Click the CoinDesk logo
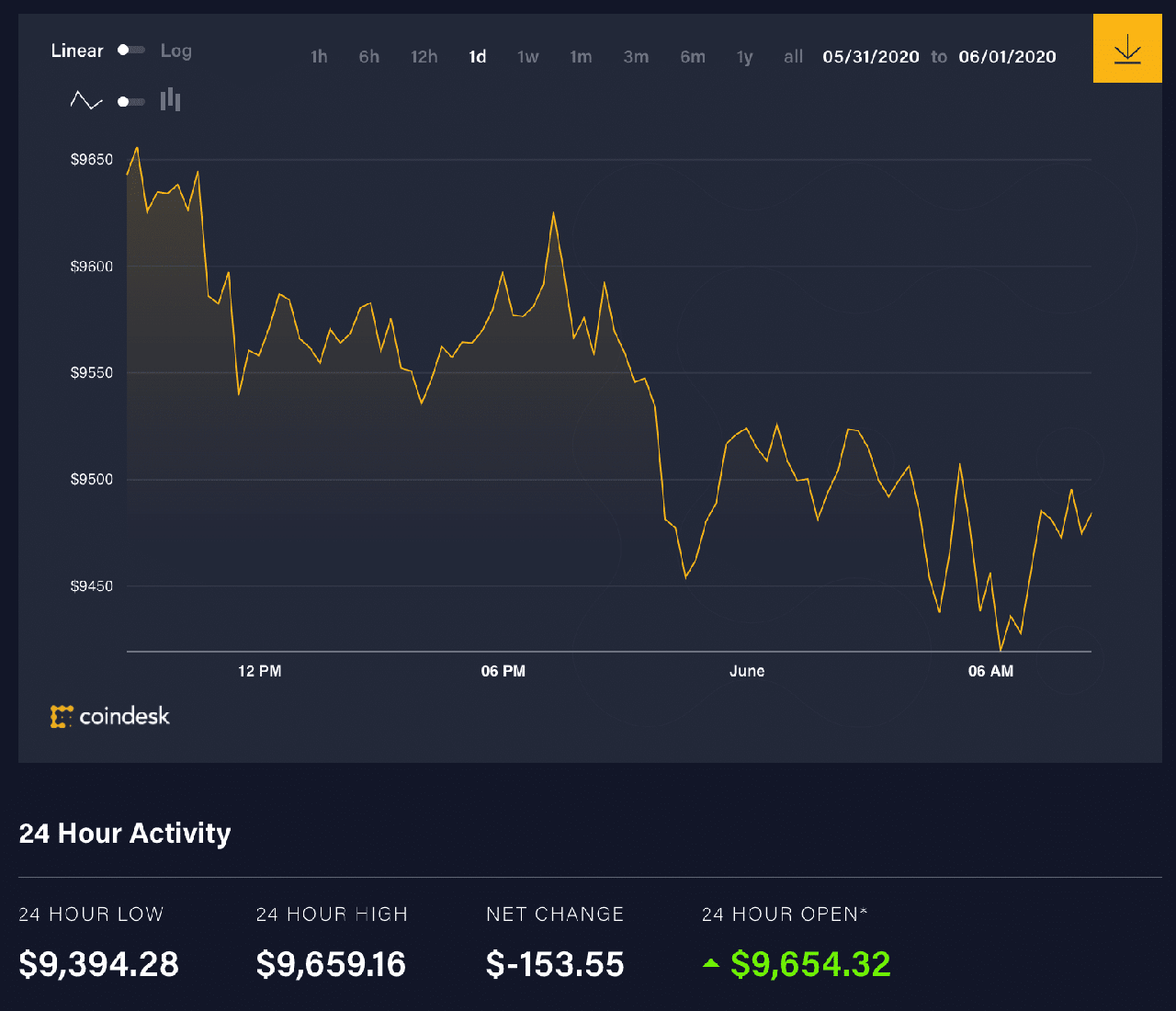This screenshot has height=1011, width=1176. click(x=110, y=716)
